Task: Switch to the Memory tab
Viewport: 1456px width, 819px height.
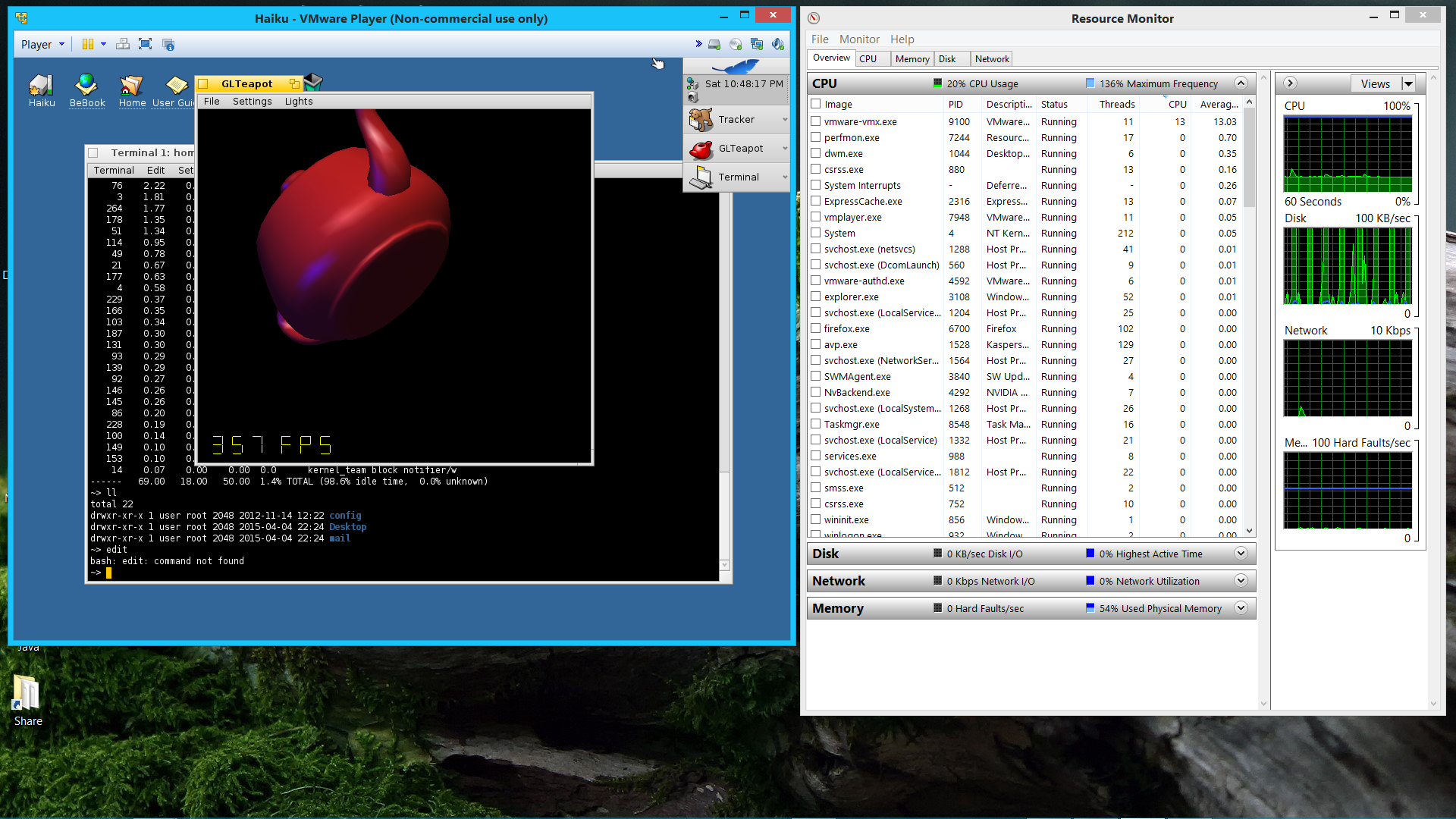Action: click(912, 58)
